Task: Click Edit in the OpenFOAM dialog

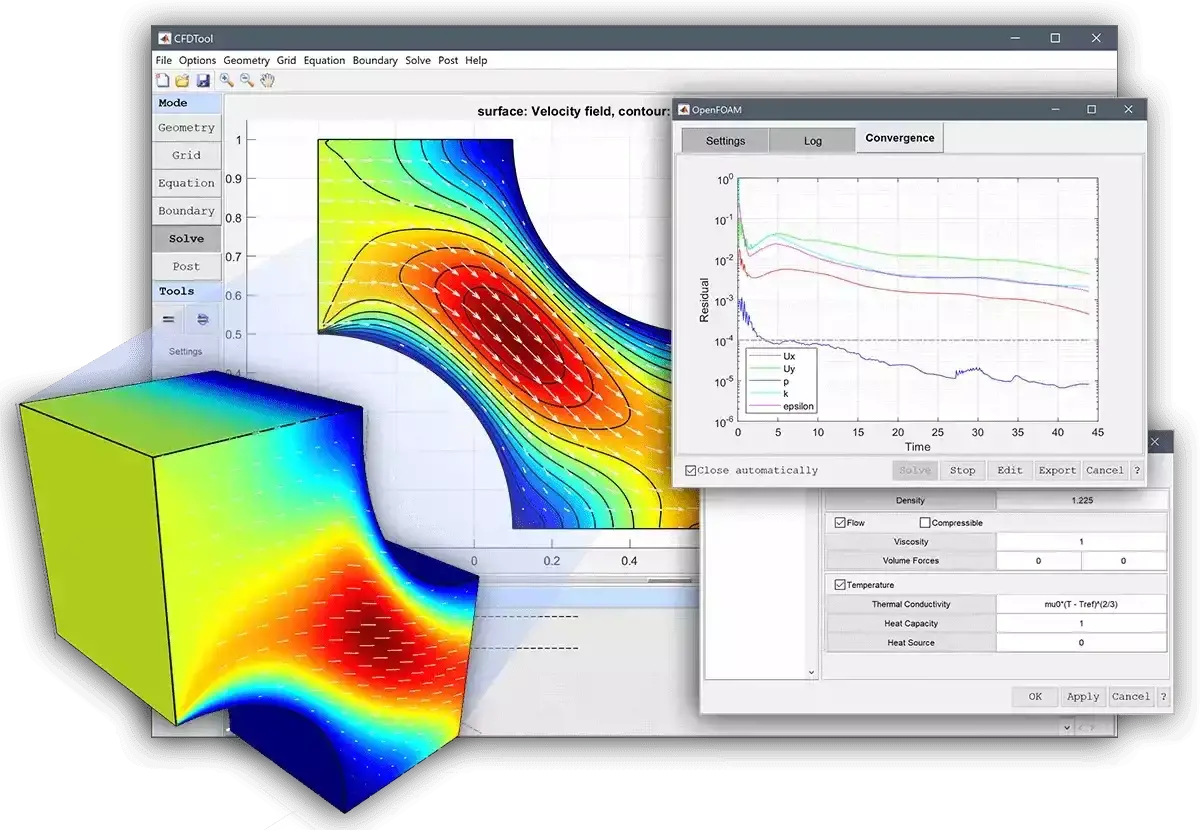Action: coord(1009,470)
